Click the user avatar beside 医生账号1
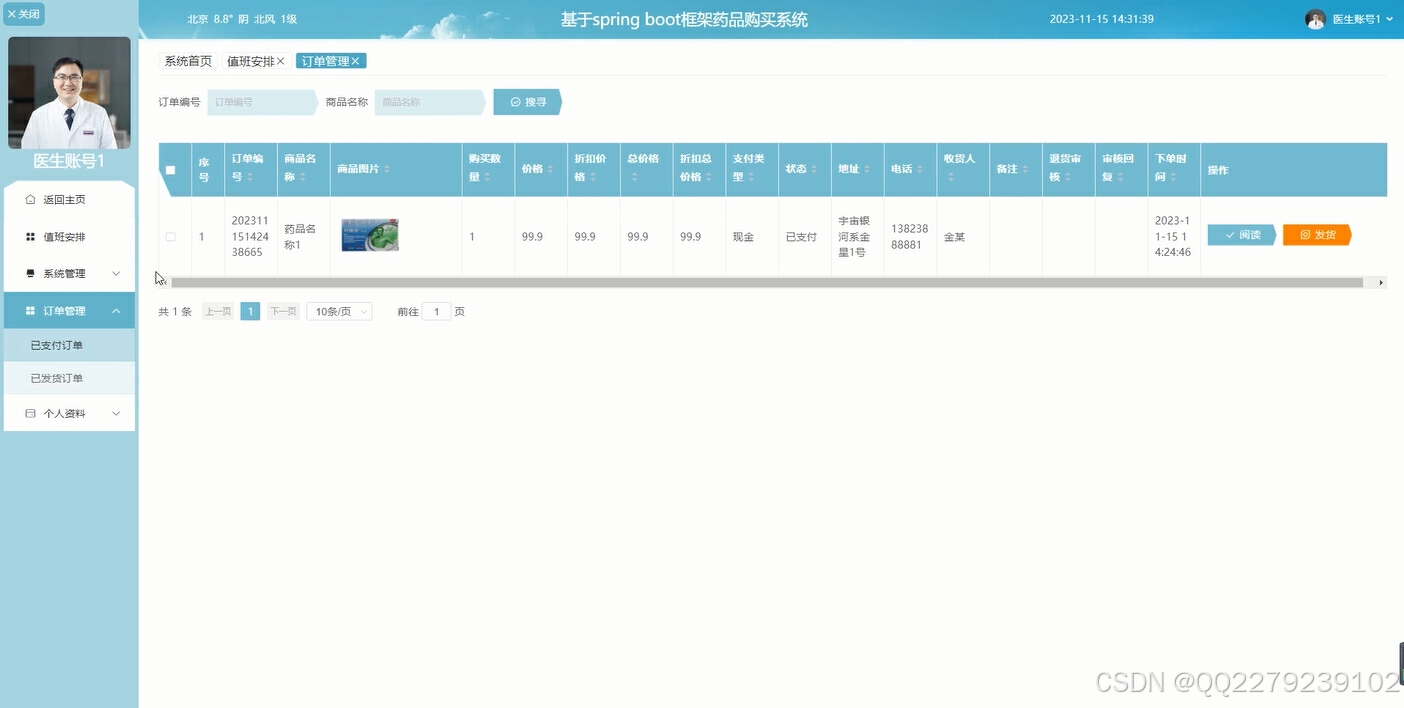This screenshot has width=1404, height=708. point(1315,18)
